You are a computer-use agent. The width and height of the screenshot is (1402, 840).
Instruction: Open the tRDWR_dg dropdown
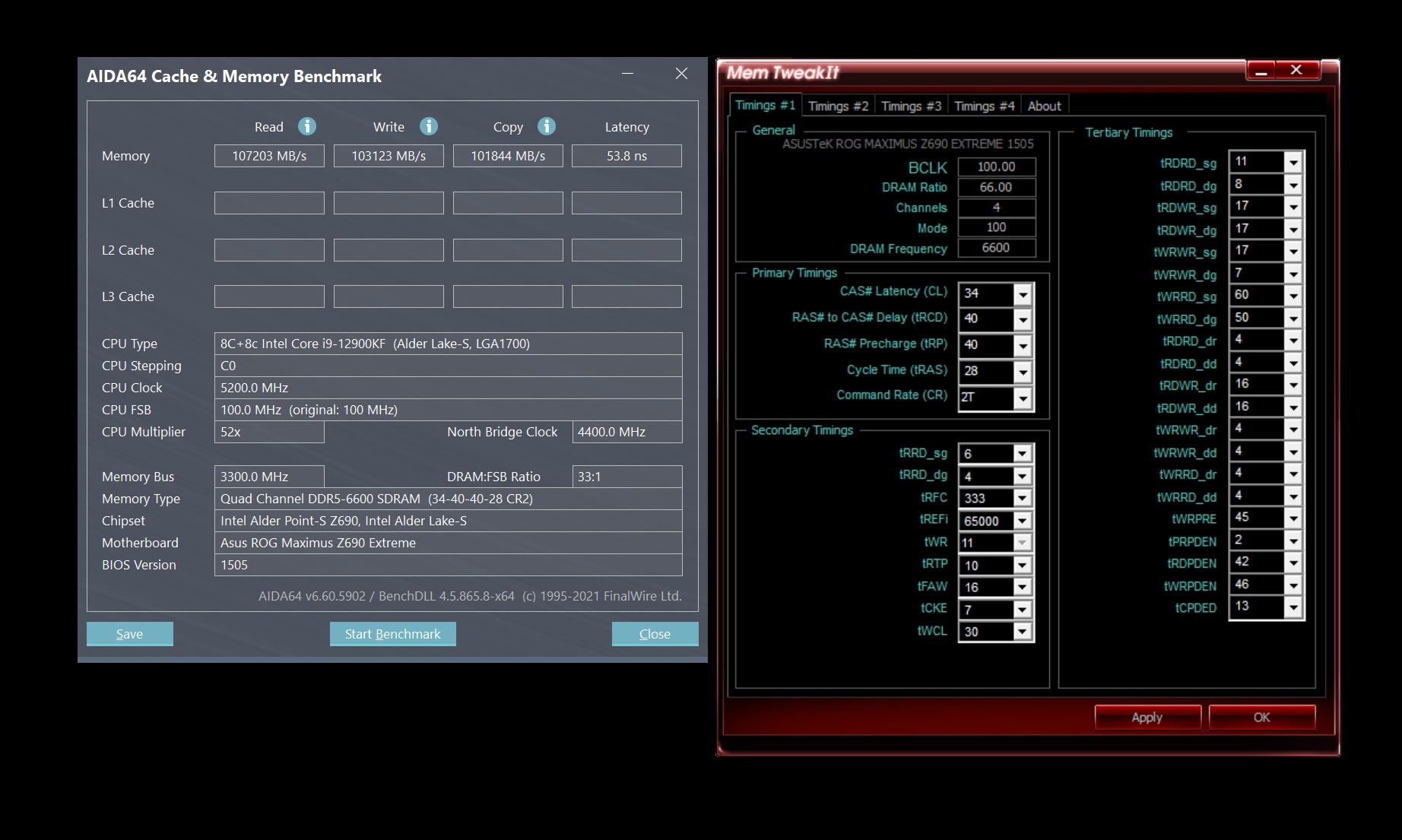(1293, 229)
